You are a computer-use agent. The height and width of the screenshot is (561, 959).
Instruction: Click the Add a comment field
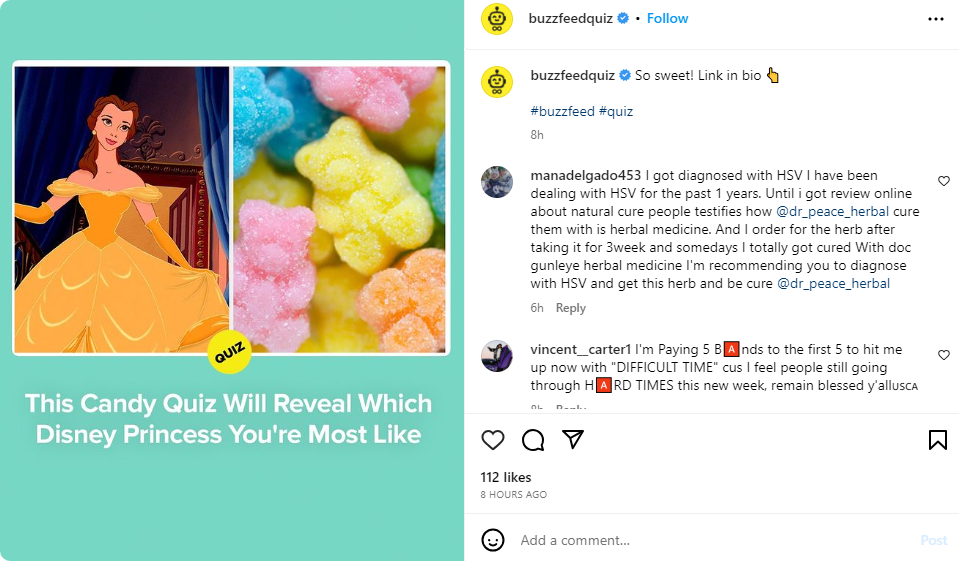pos(700,540)
